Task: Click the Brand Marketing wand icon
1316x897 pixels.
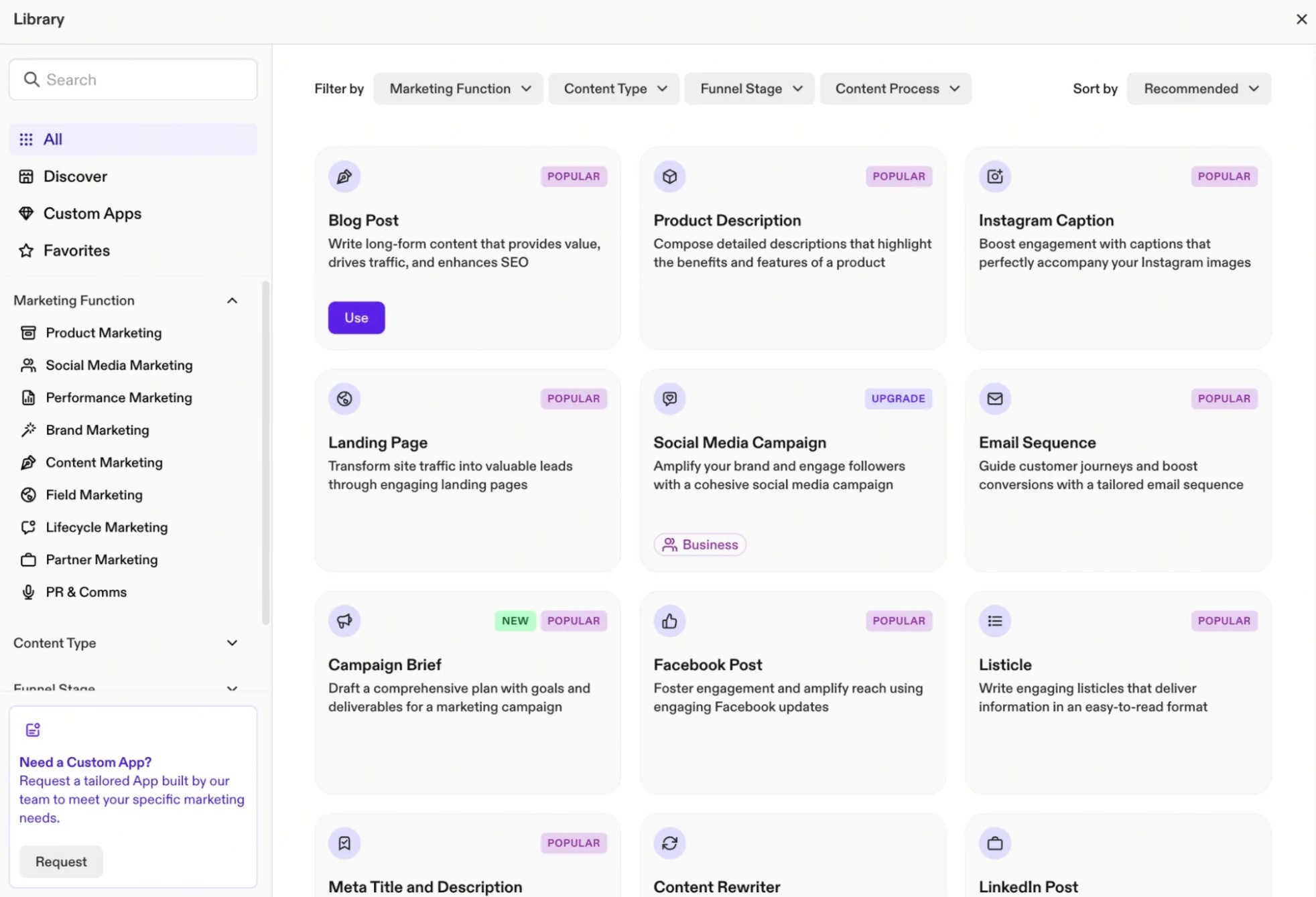Action: [28, 430]
